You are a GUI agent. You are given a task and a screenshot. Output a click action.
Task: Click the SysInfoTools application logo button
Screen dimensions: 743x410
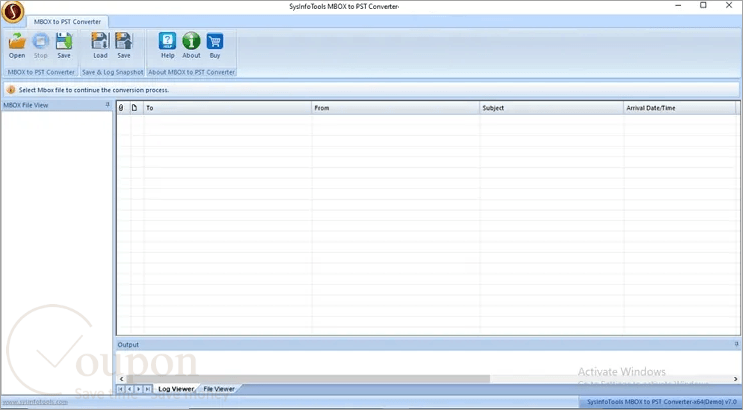[x=13, y=12]
